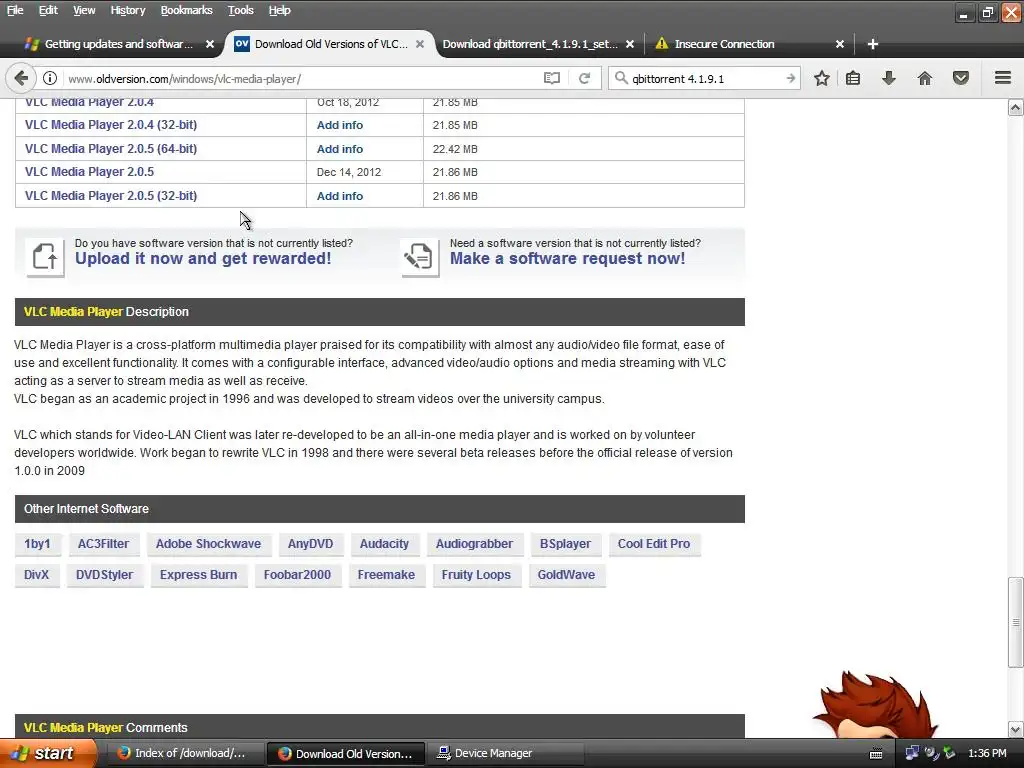Open the History menu

point(127,10)
